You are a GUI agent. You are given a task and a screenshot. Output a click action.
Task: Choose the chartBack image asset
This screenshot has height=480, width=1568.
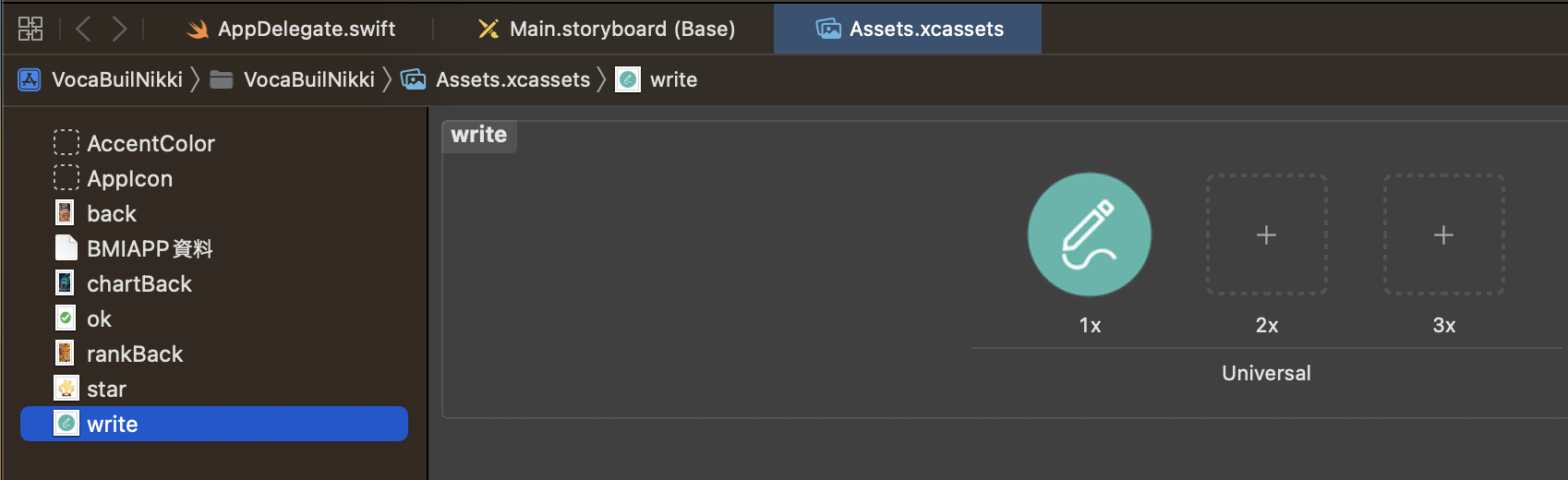(139, 283)
